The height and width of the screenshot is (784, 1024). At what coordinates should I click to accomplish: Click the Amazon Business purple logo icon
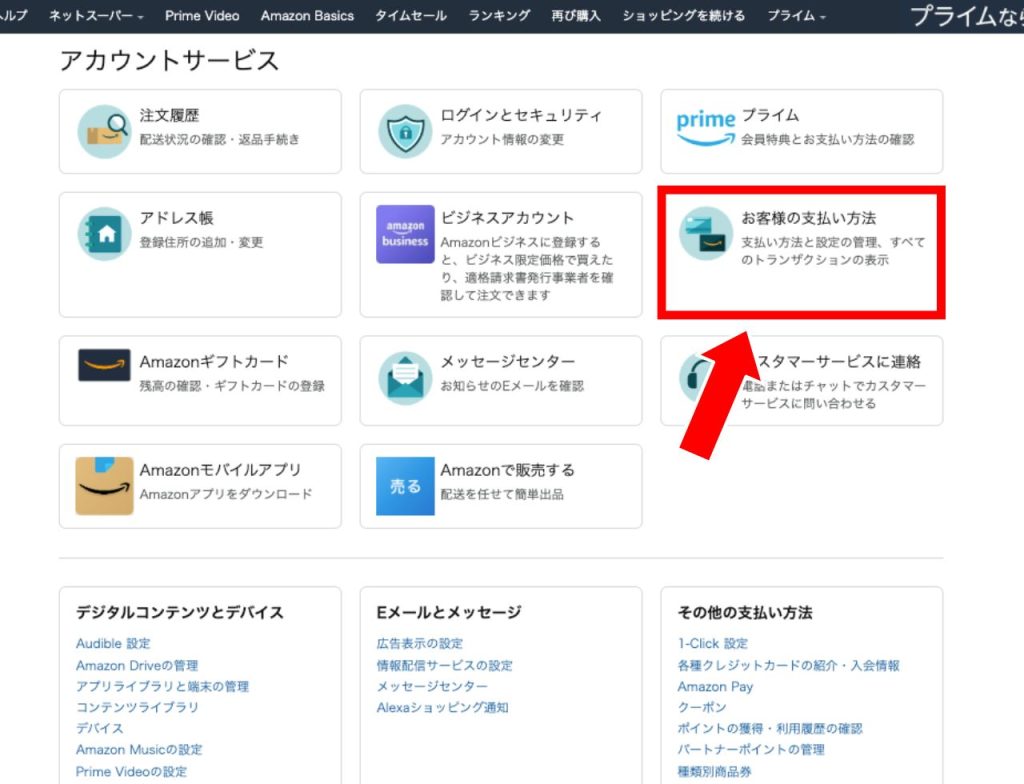click(405, 235)
